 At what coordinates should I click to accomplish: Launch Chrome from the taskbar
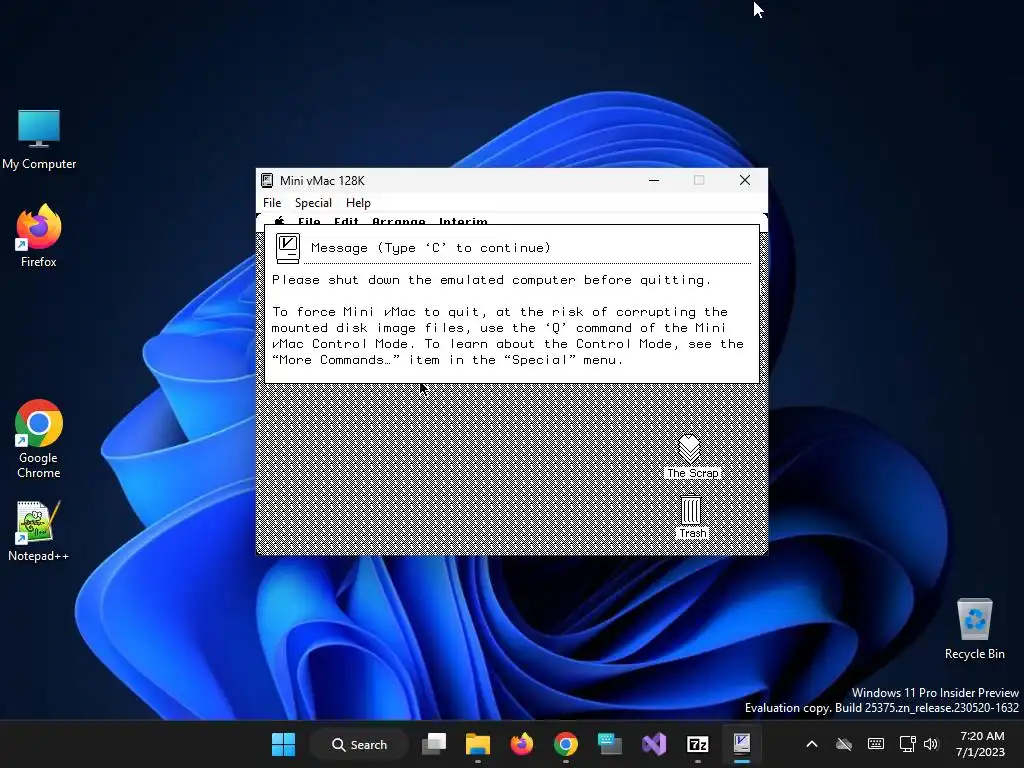(566, 744)
